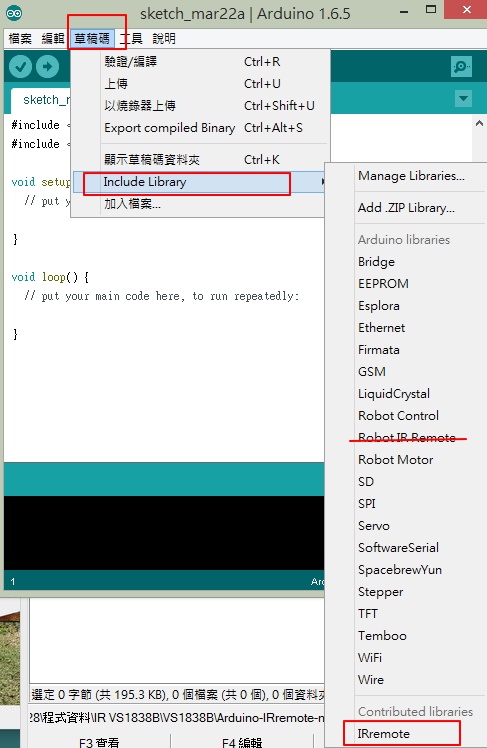Choose Add .ZIP Library... entry
487x748 pixels.
click(406, 208)
